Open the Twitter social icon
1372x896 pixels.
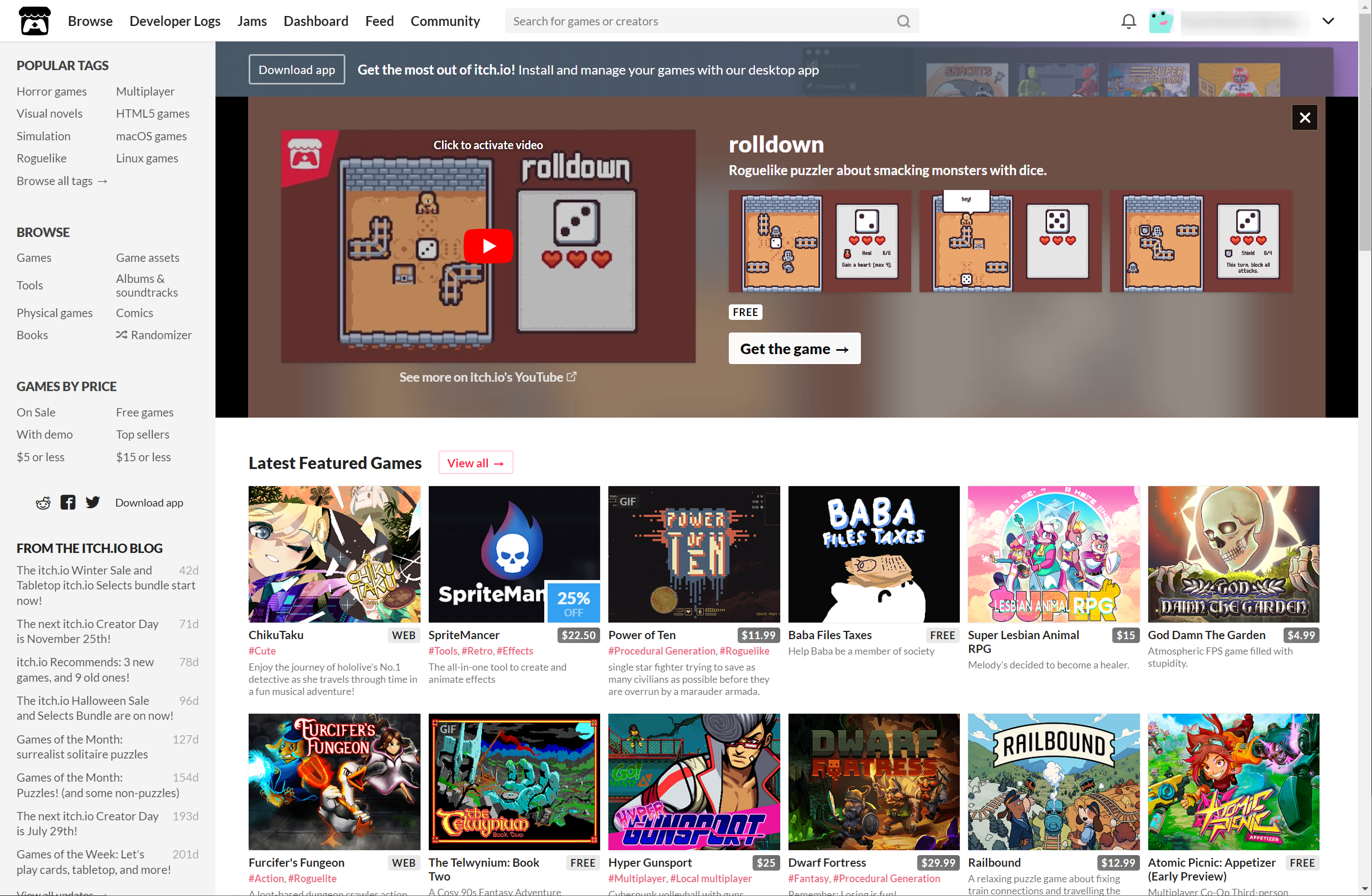click(x=93, y=503)
